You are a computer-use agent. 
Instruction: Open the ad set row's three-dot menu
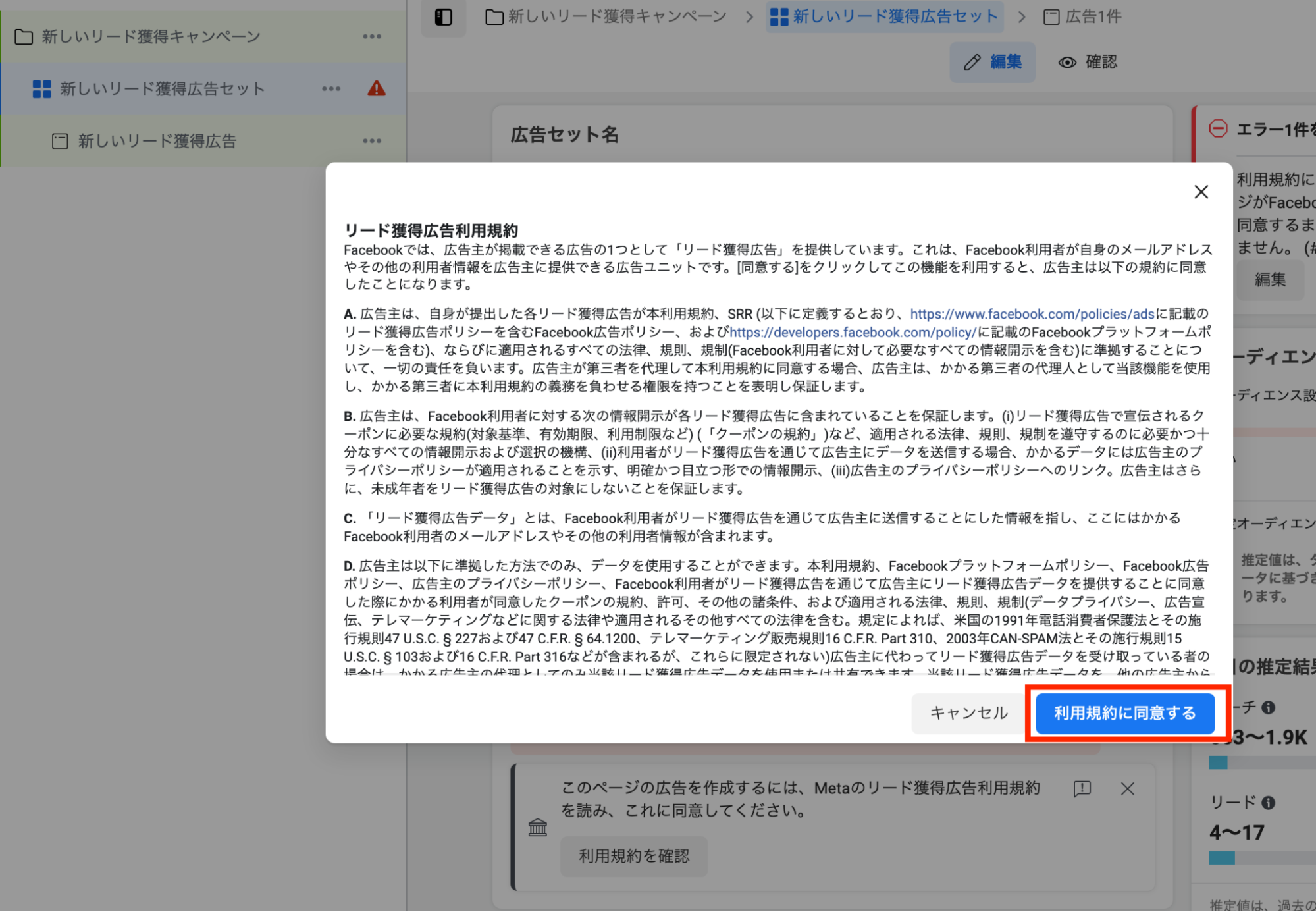331,88
